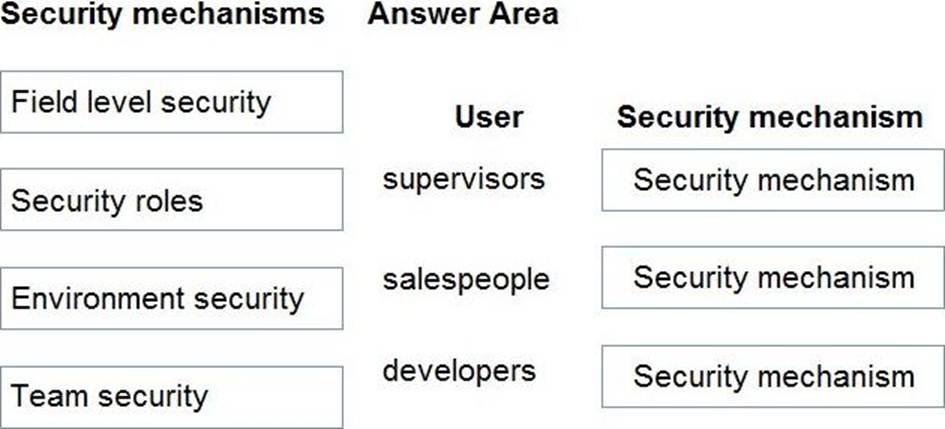Focus the salespeople row Security mechanism placeholder text

[774, 277]
